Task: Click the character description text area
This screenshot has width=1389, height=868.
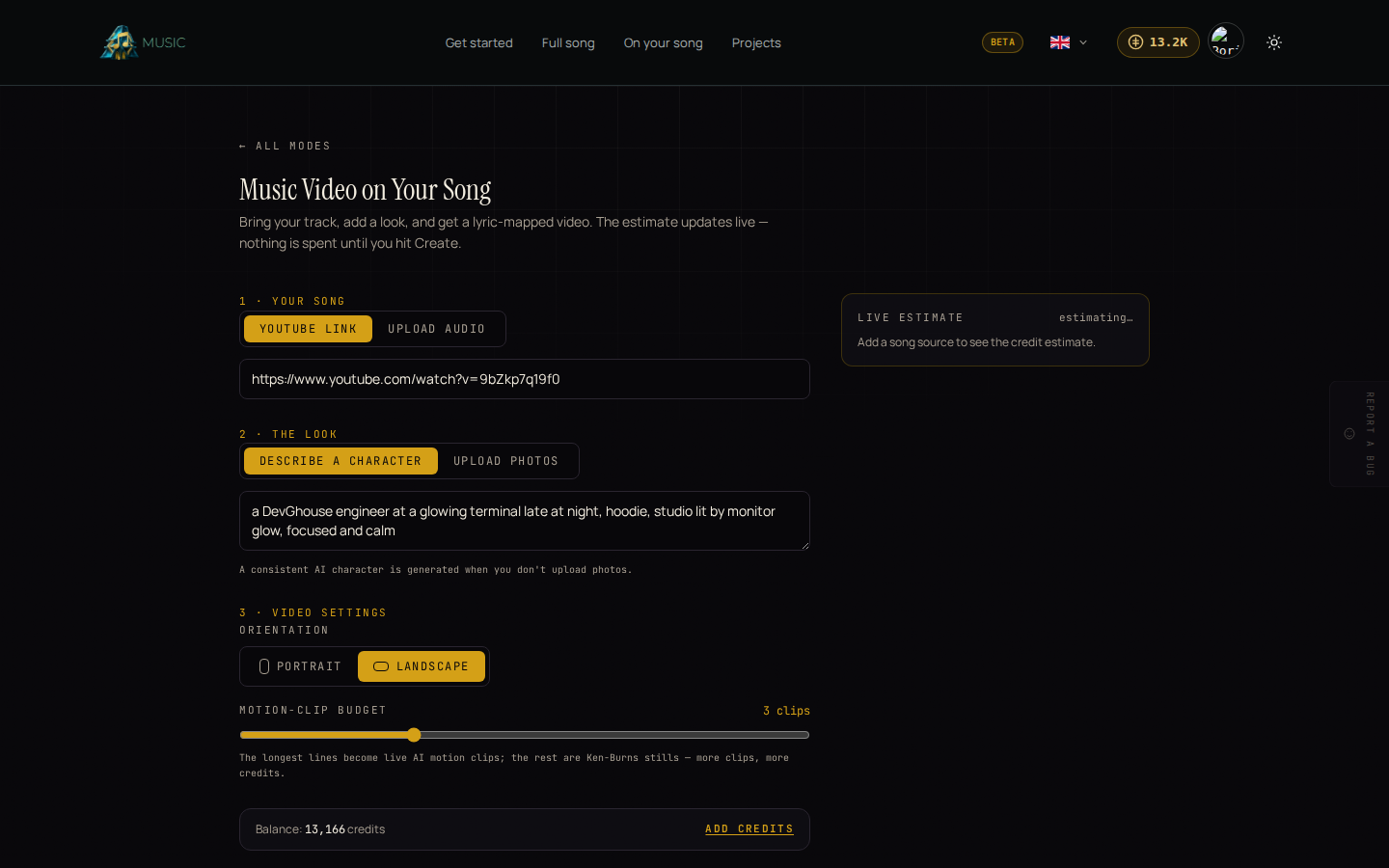Action: pos(525,521)
